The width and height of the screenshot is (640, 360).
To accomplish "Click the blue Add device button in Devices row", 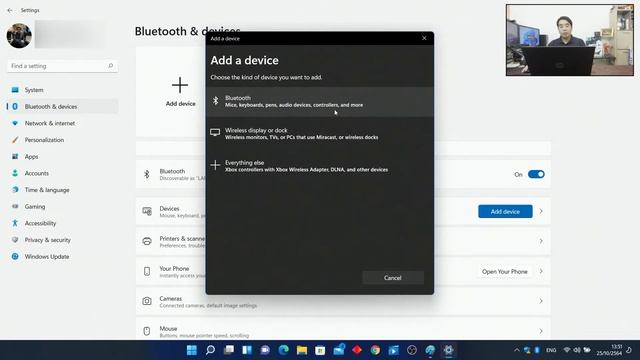I will coord(505,211).
